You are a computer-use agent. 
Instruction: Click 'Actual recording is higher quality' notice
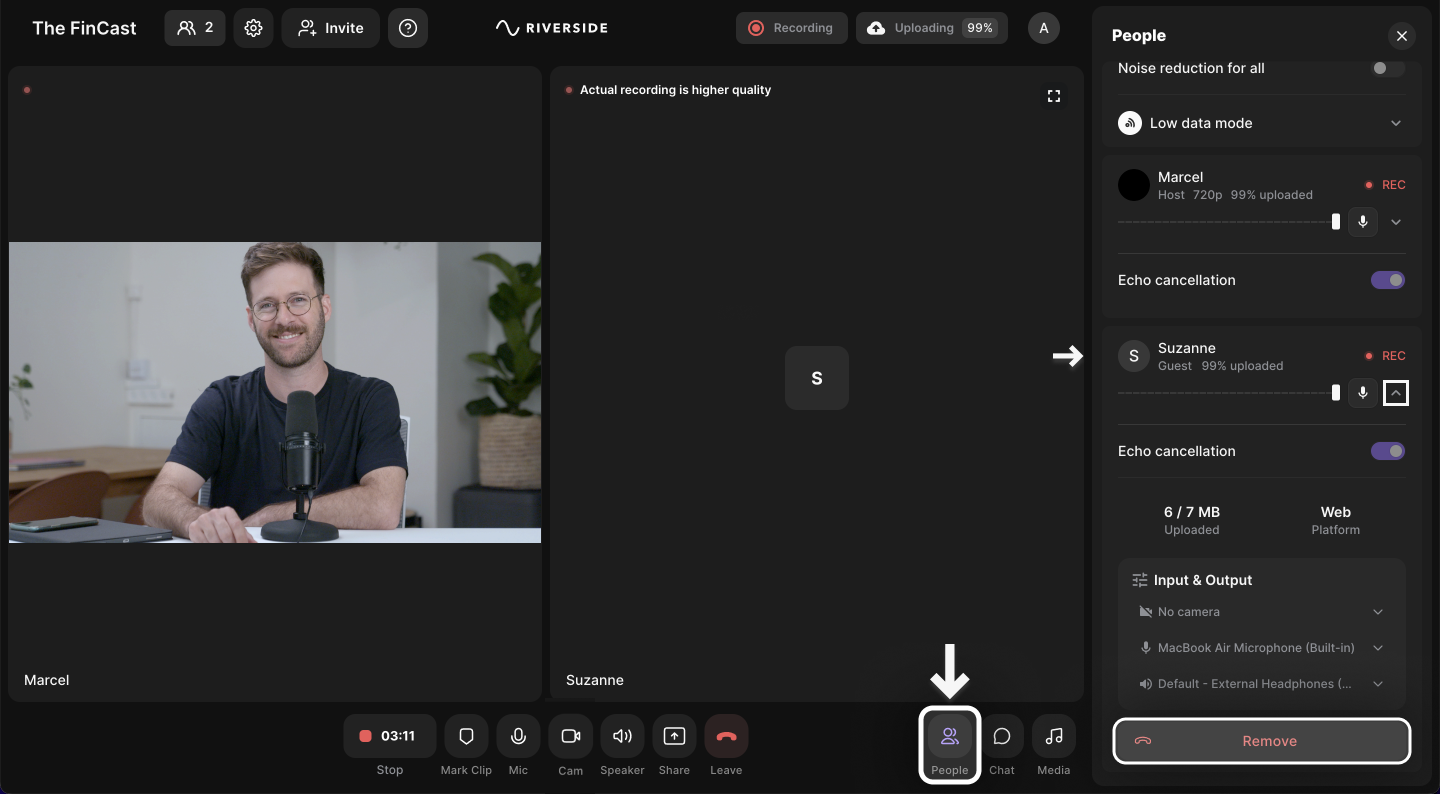675,90
